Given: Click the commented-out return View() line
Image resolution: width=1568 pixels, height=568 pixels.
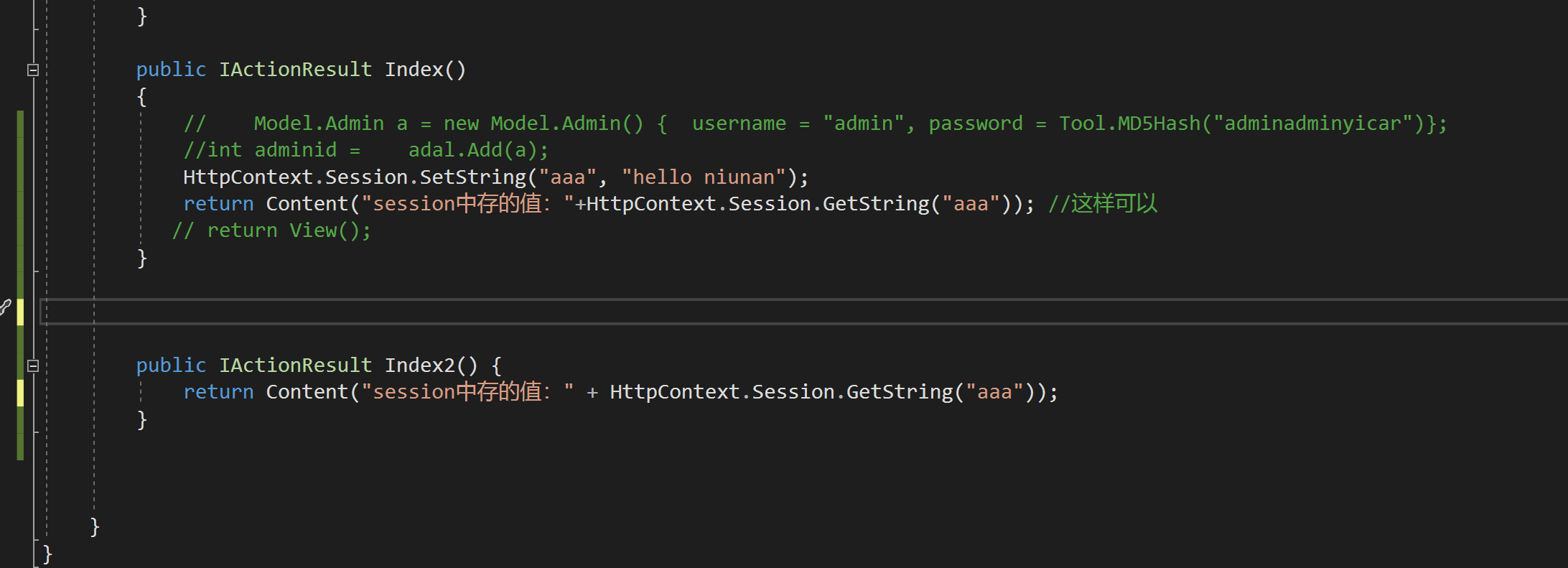Looking at the screenshot, I should pos(273,231).
